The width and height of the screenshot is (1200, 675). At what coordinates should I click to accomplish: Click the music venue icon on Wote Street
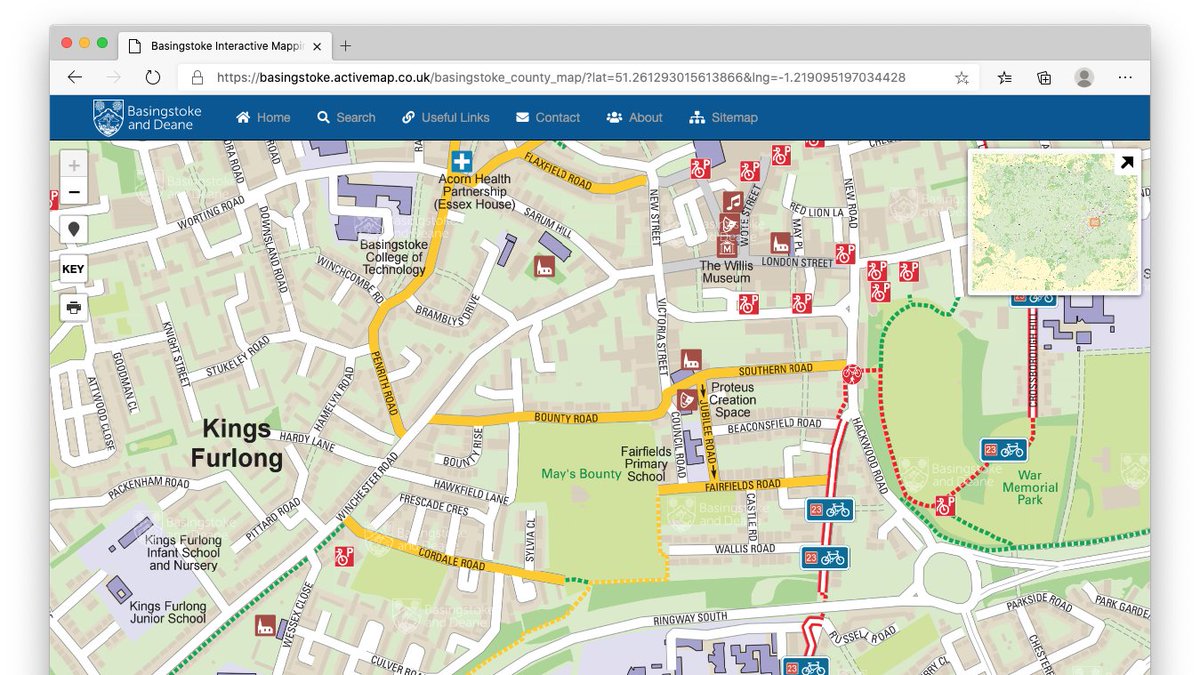point(732,203)
